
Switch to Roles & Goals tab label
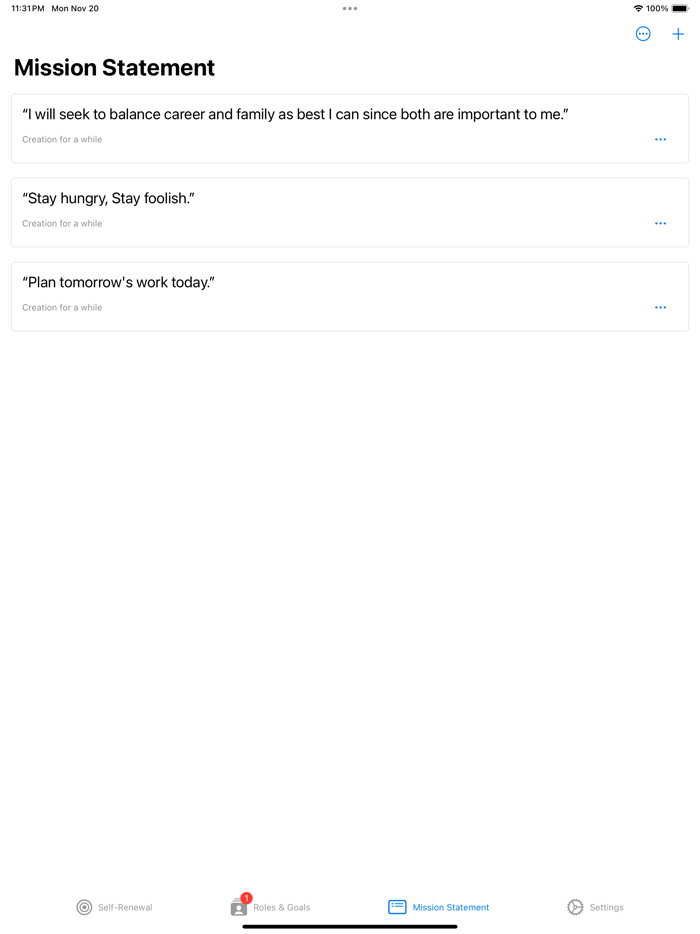point(282,907)
